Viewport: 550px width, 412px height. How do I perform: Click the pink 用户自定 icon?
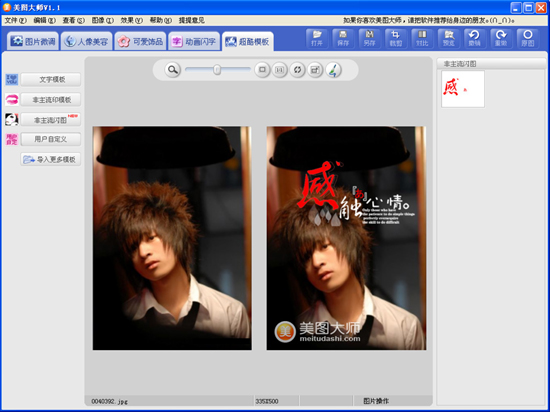(x=12, y=139)
